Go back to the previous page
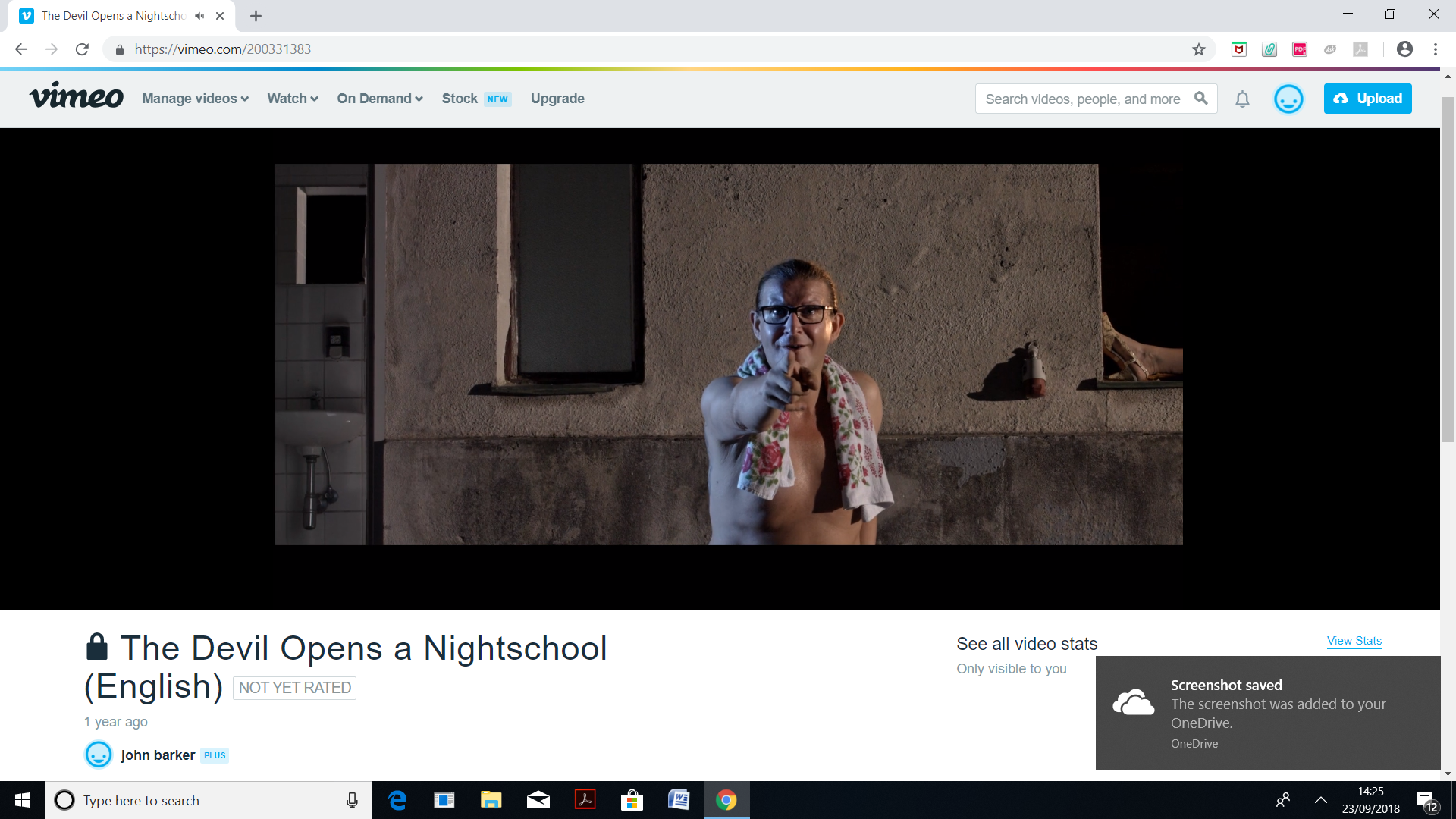The width and height of the screenshot is (1456, 819). (x=21, y=49)
